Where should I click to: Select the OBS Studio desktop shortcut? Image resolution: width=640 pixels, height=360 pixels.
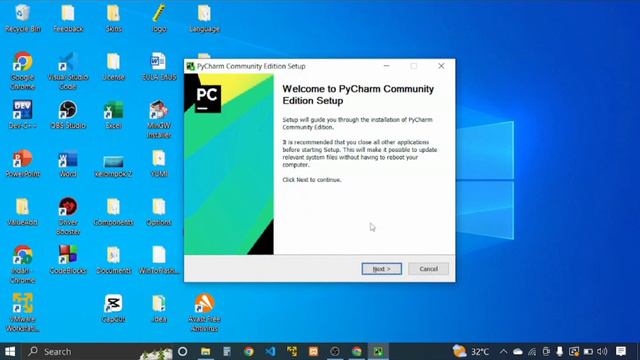(68, 114)
